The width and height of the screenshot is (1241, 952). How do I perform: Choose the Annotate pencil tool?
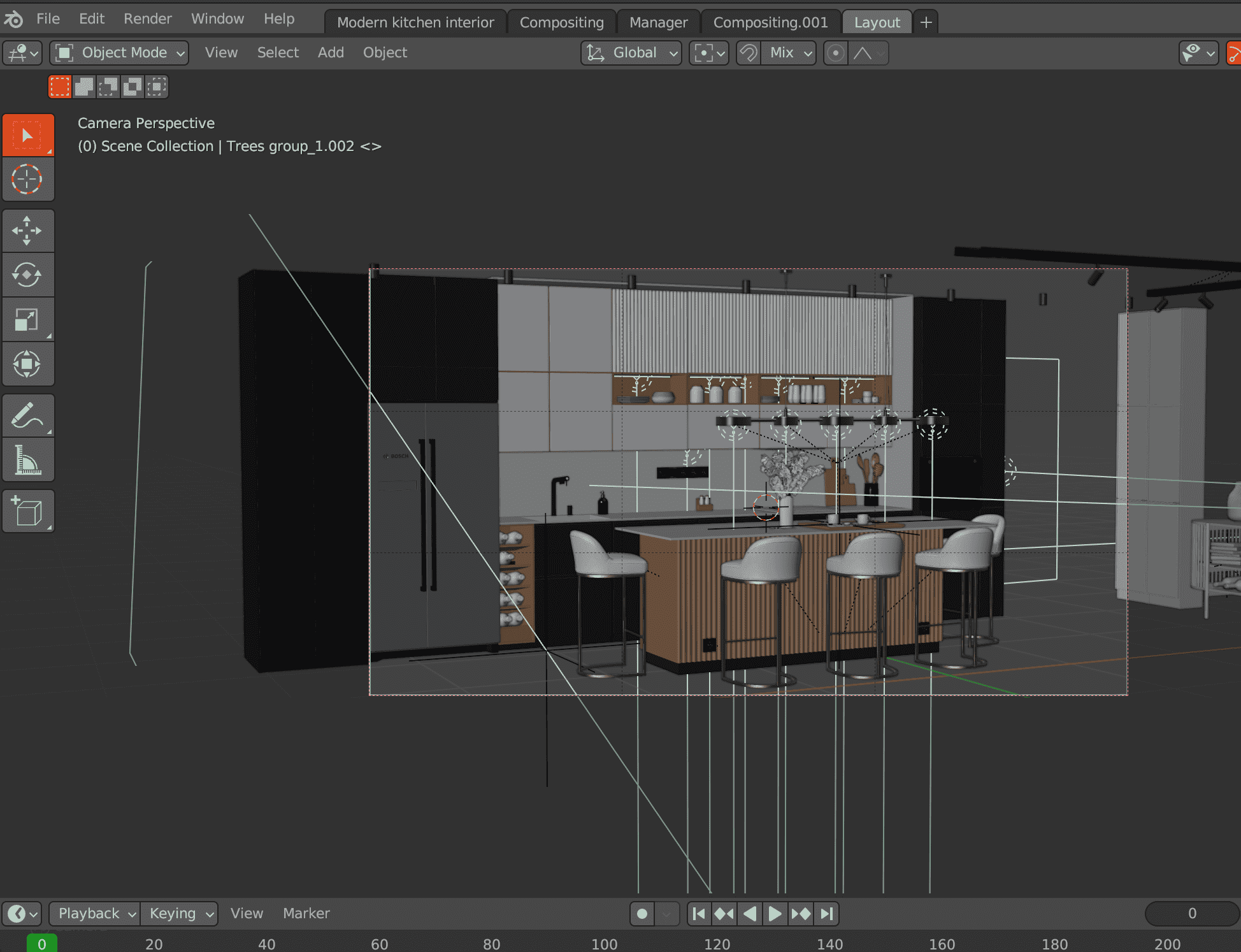click(27, 415)
